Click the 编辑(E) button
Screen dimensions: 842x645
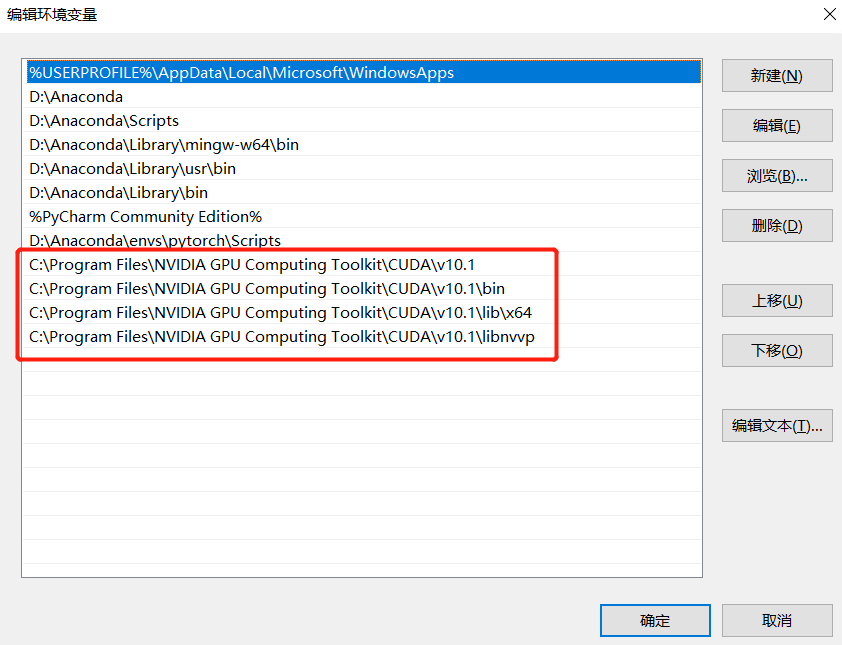coord(777,126)
